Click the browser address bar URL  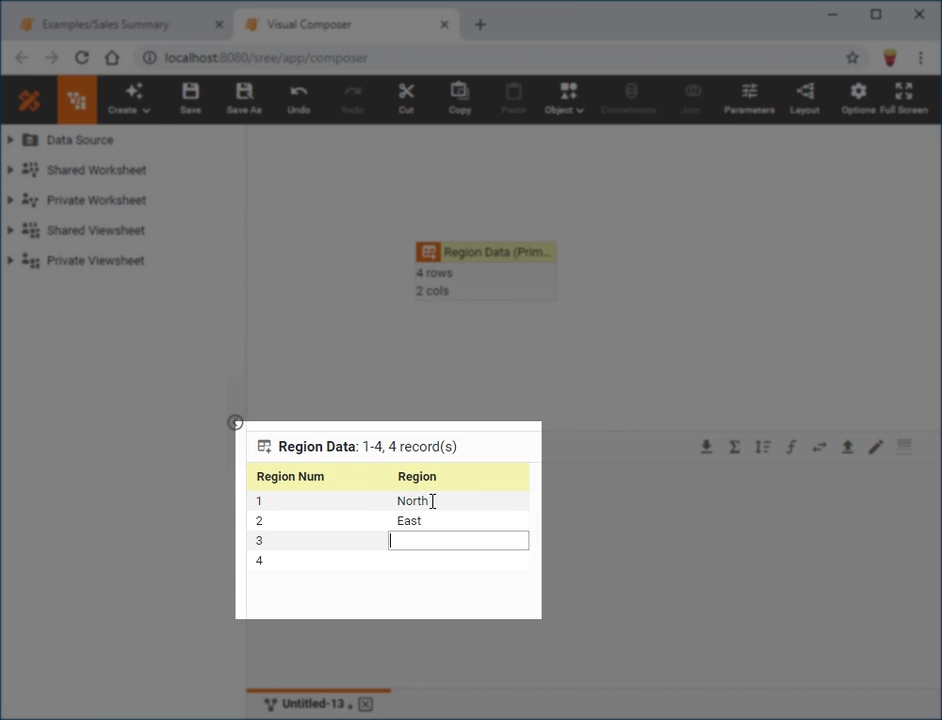click(x=266, y=58)
